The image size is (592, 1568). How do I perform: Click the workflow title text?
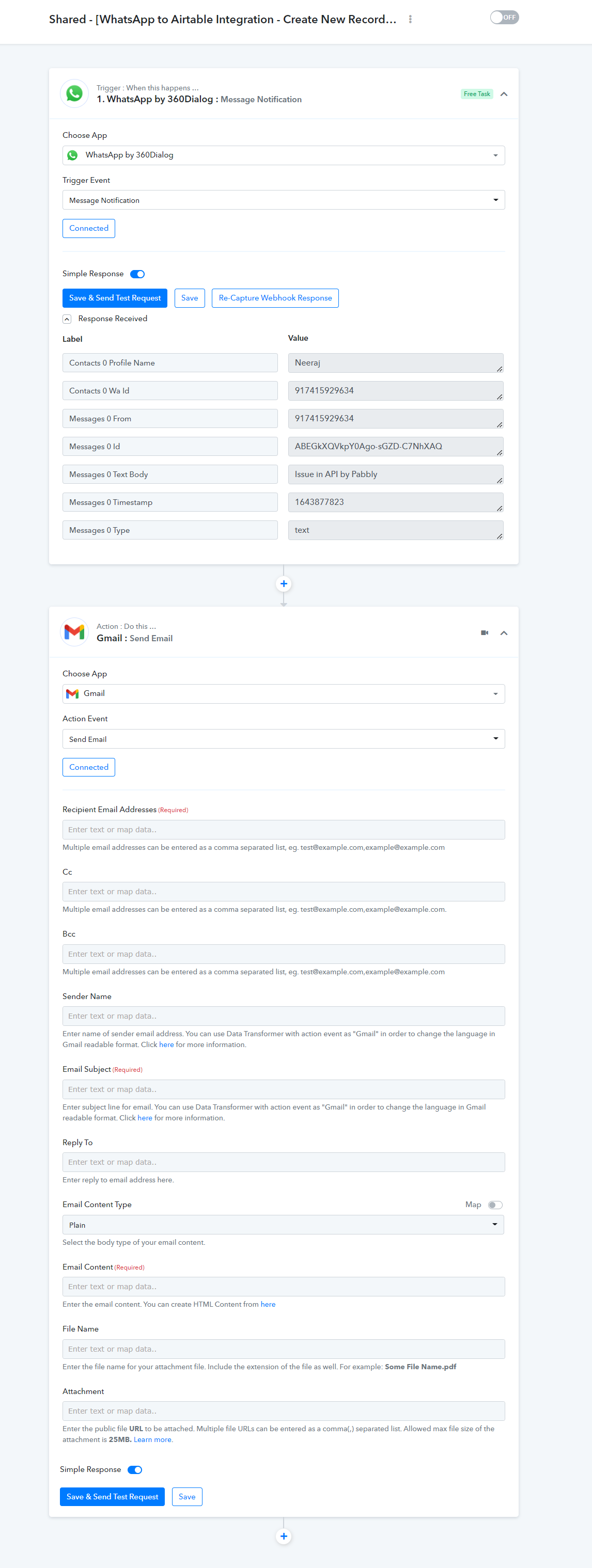223,20
